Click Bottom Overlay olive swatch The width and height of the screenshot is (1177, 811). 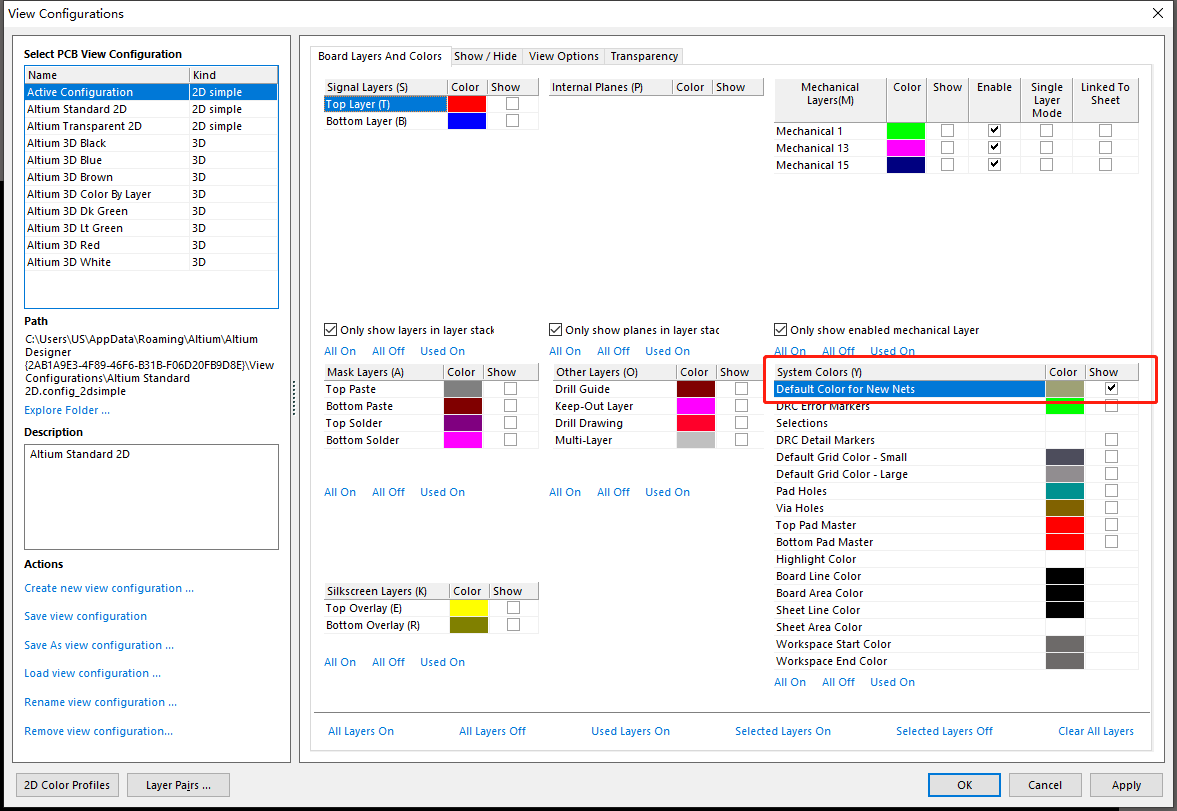coord(468,625)
